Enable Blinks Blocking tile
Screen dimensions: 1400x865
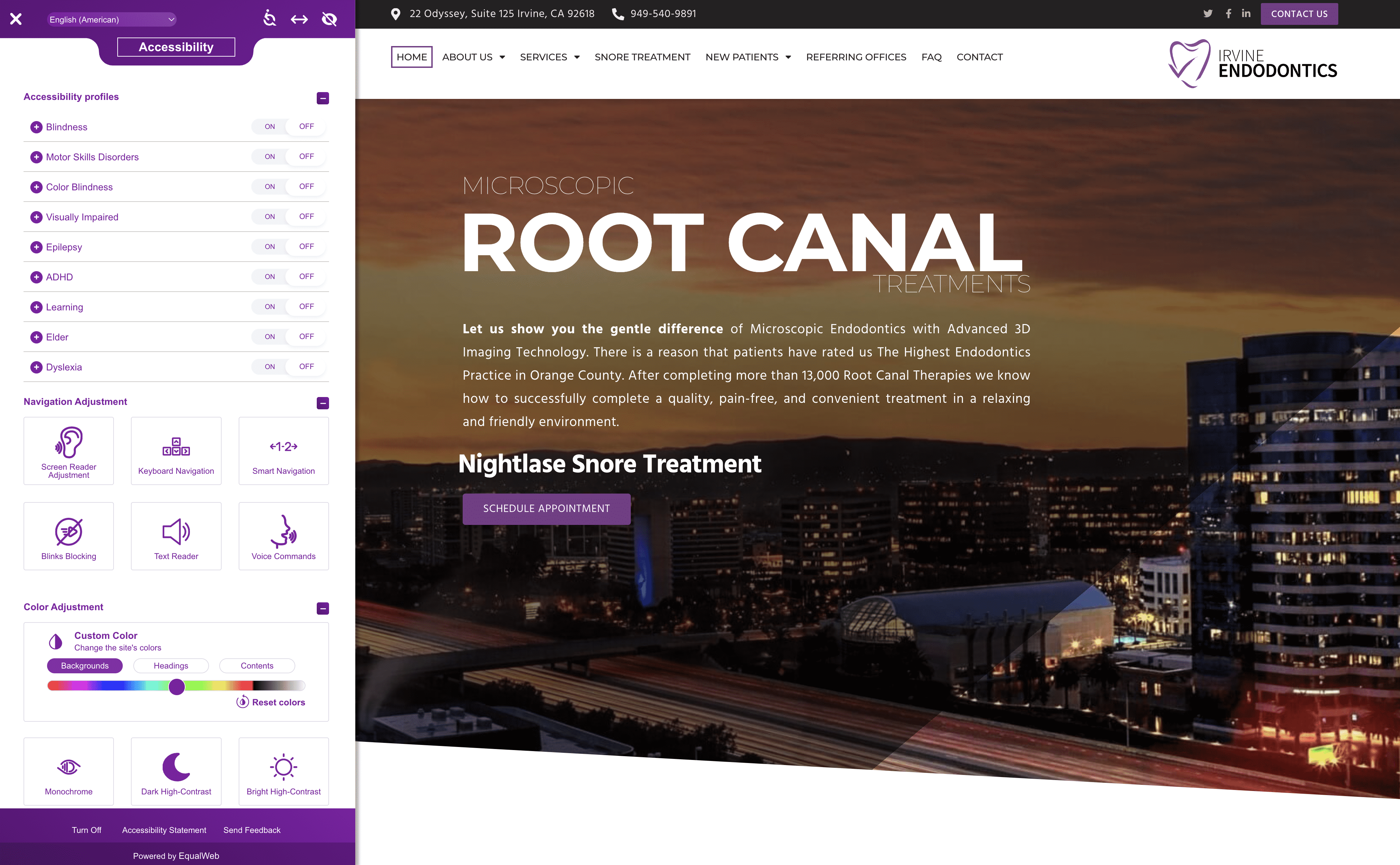[x=69, y=536]
